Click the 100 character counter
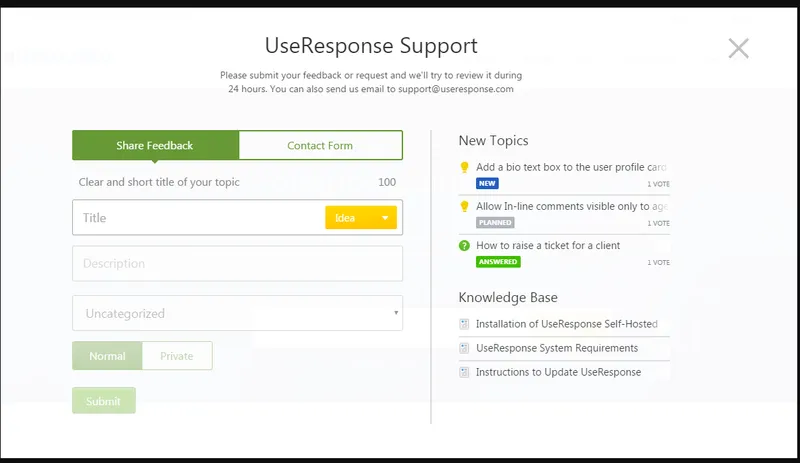Viewport: 800px width, 463px height. (x=387, y=182)
